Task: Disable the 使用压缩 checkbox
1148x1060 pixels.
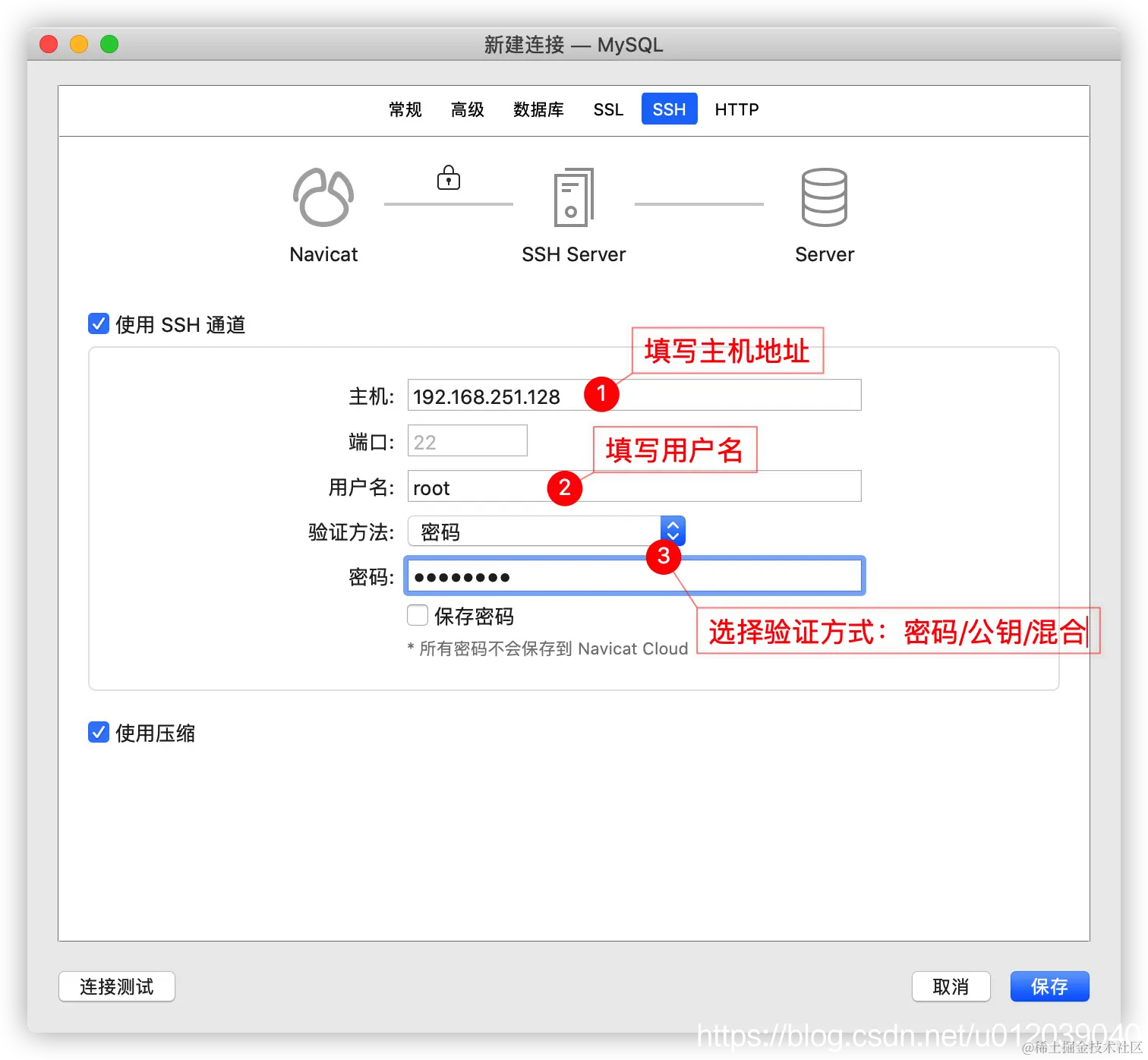Action: click(98, 733)
